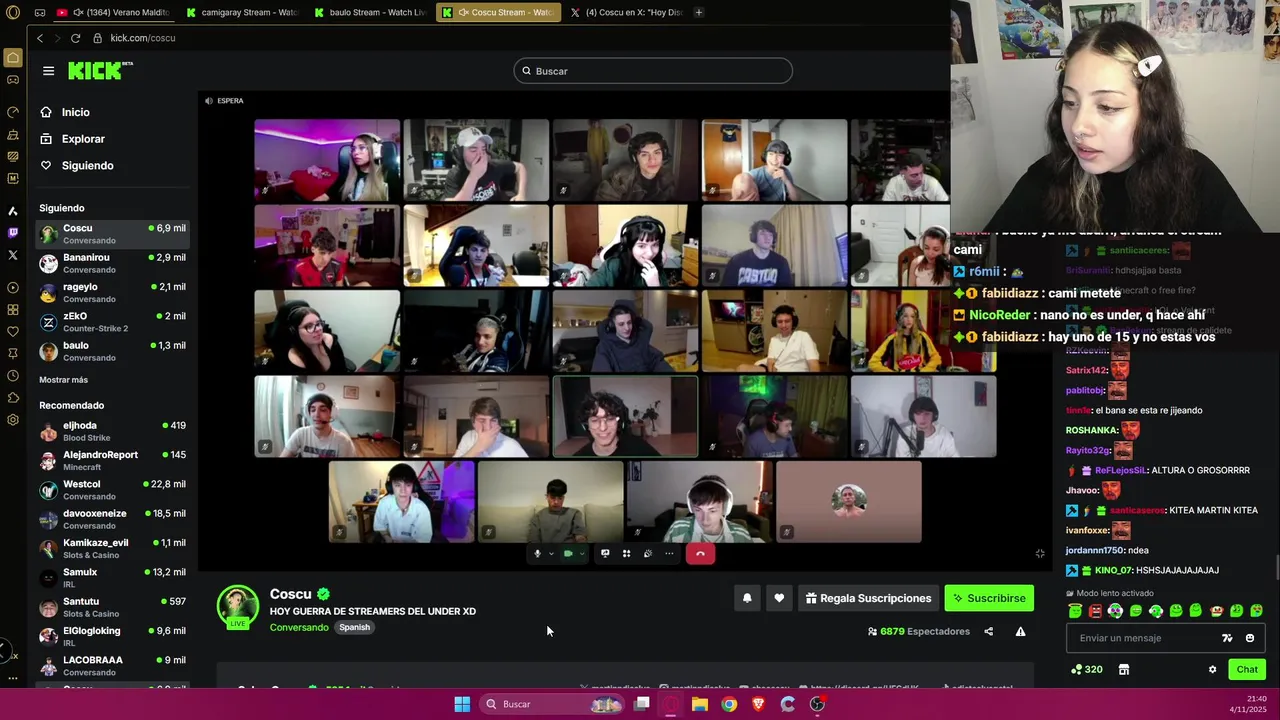This screenshot has height=720, width=1280.
Task: Open the channel shop icon below chat
Action: [x=1123, y=669]
